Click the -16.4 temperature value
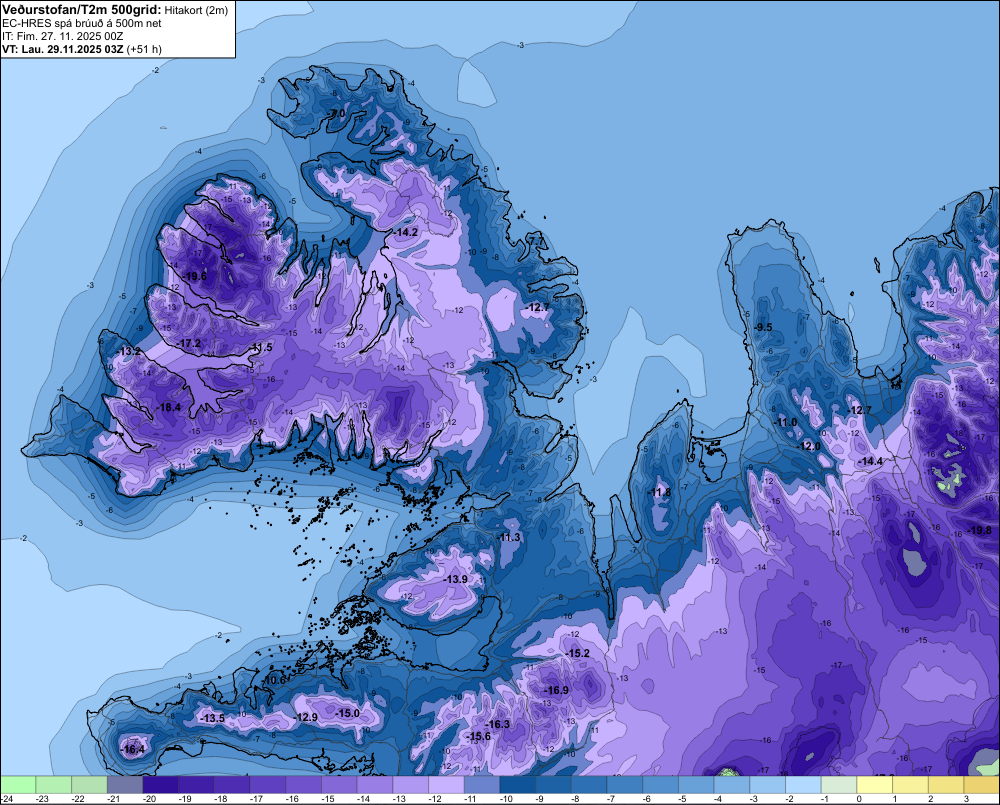Viewport: 1000px width, 805px height. coord(132,750)
